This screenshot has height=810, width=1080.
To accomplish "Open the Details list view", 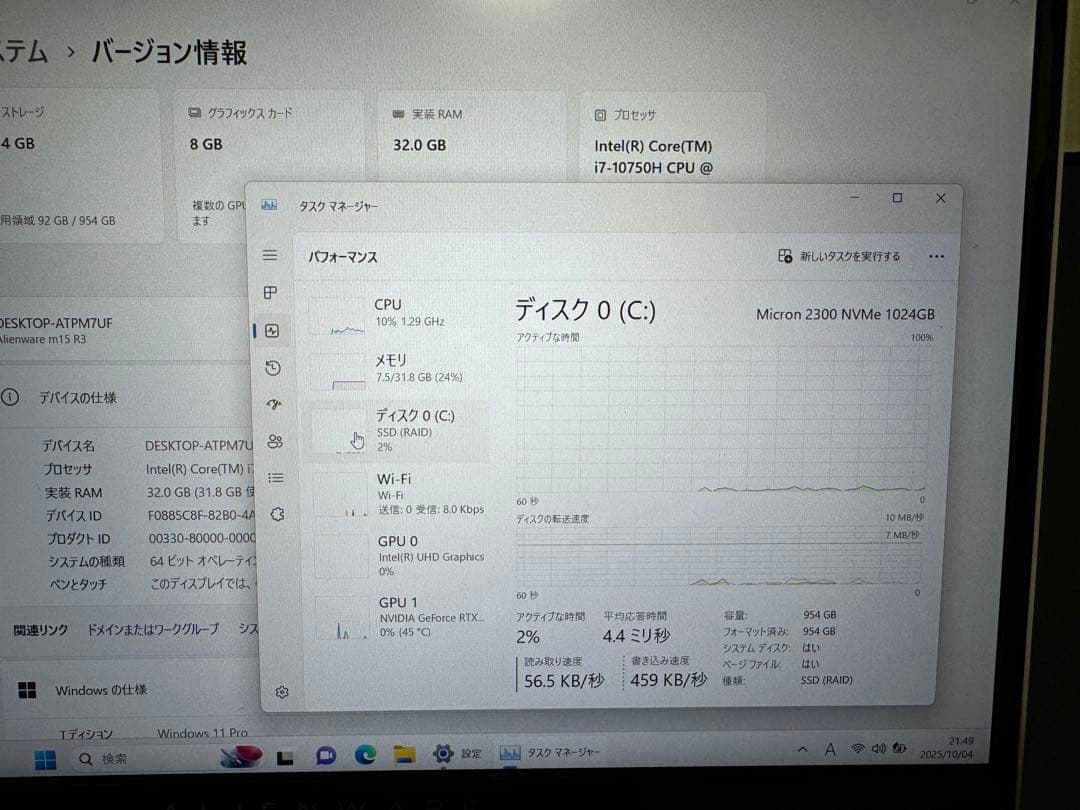I will tap(276, 478).
